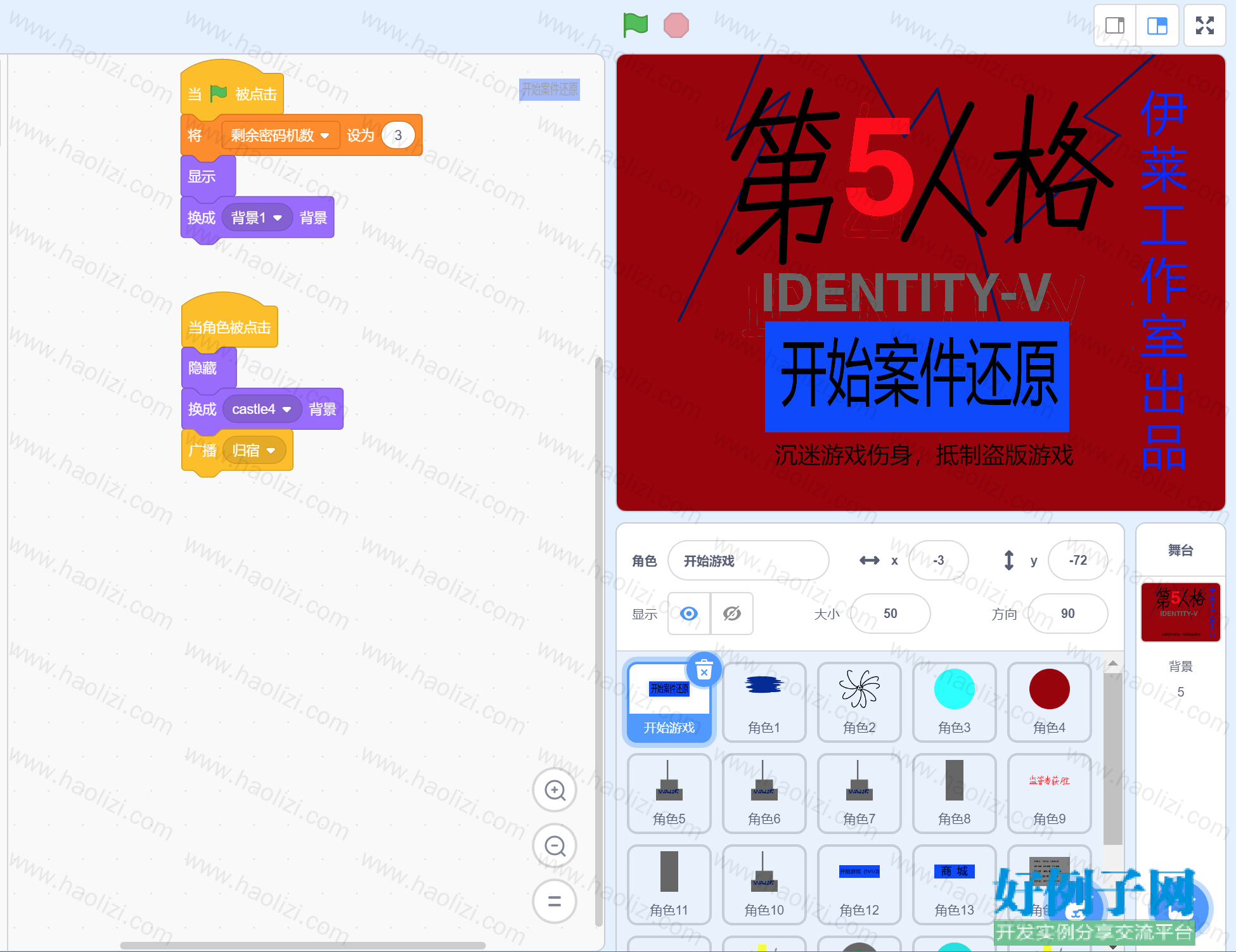This screenshot has height=952, width=1236.
Task: Select sprite 角色9
Action: (1050, 793)
